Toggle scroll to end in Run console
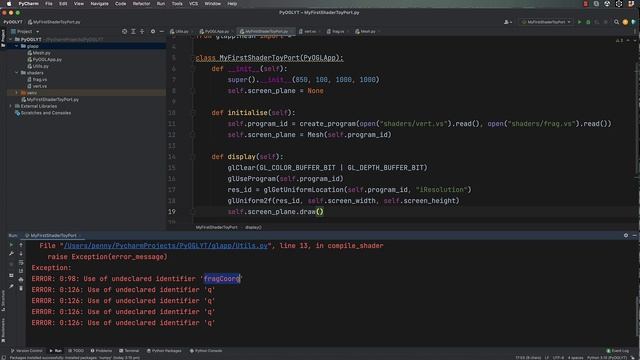640x360 pixels. pos(21,271)
